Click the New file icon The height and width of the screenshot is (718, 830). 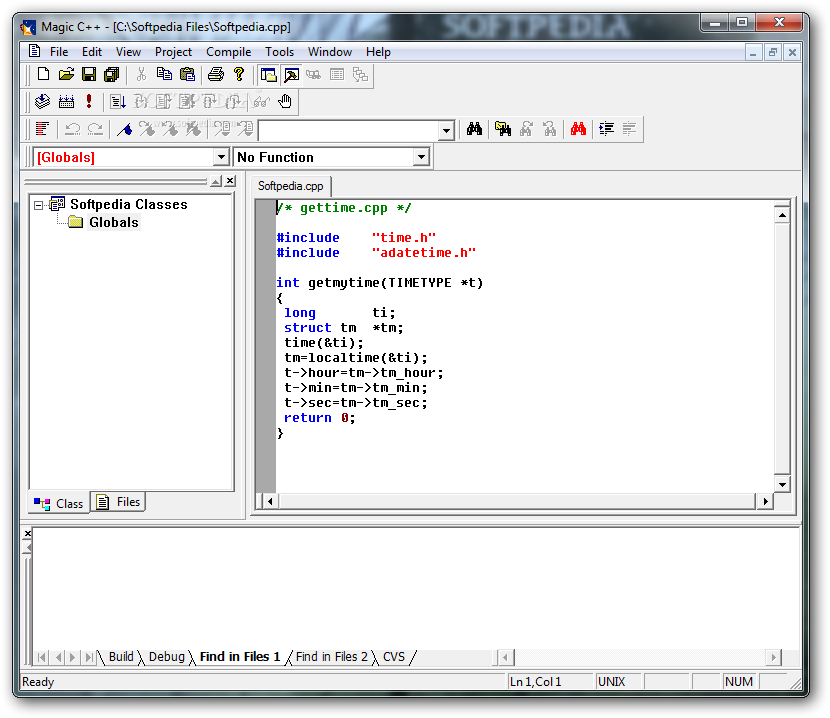point(43,74)
